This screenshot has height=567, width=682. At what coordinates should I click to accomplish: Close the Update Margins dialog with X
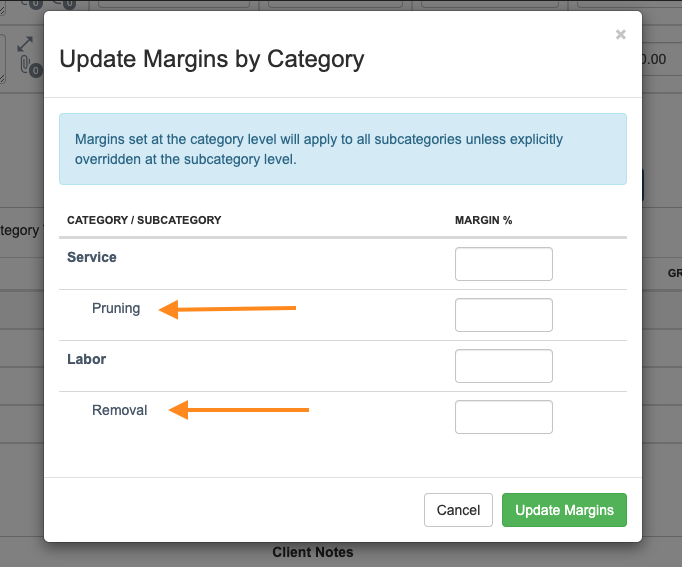click(x=620, y=35)
